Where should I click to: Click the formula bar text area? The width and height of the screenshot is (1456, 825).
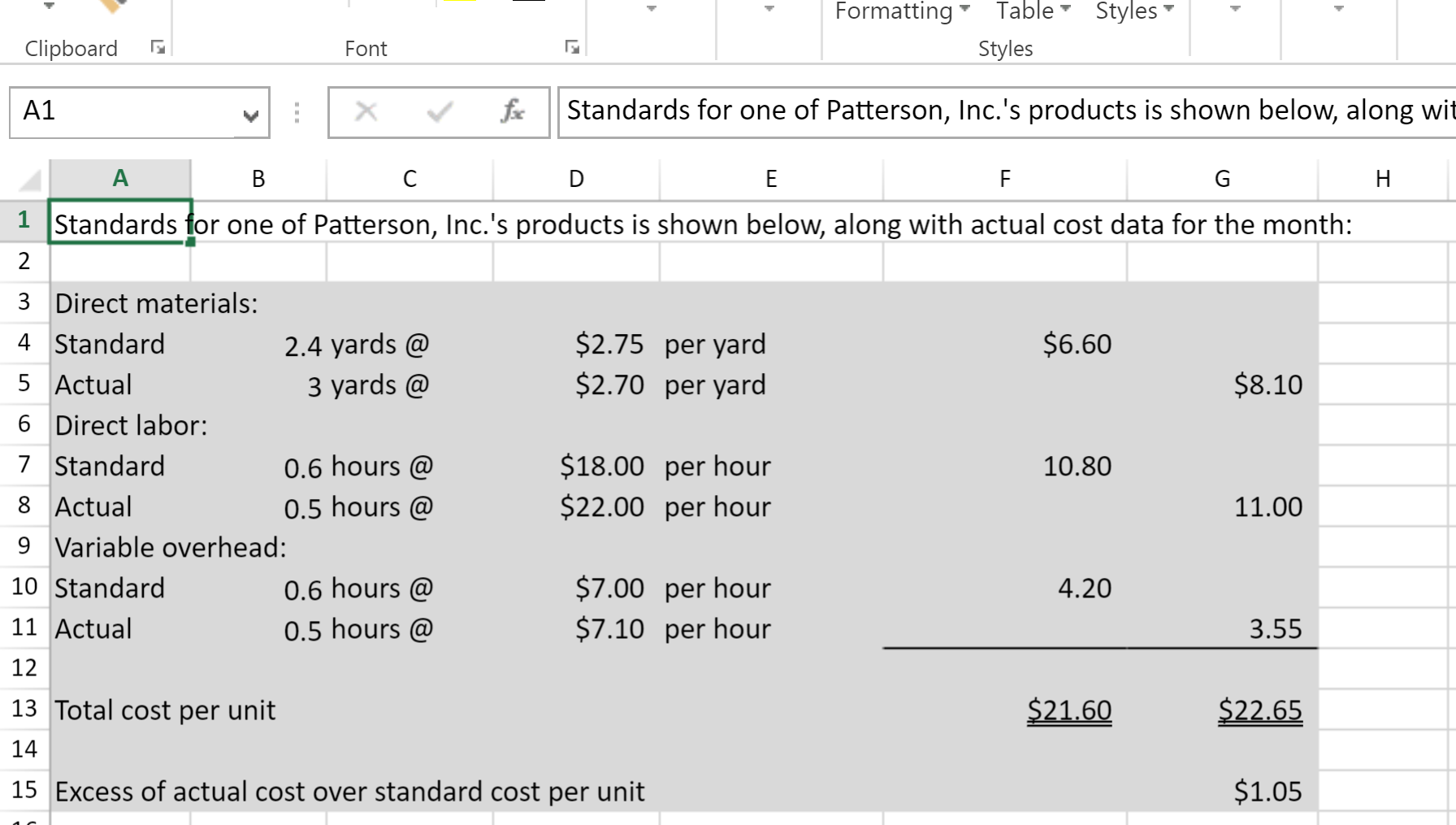click(894, 111)
